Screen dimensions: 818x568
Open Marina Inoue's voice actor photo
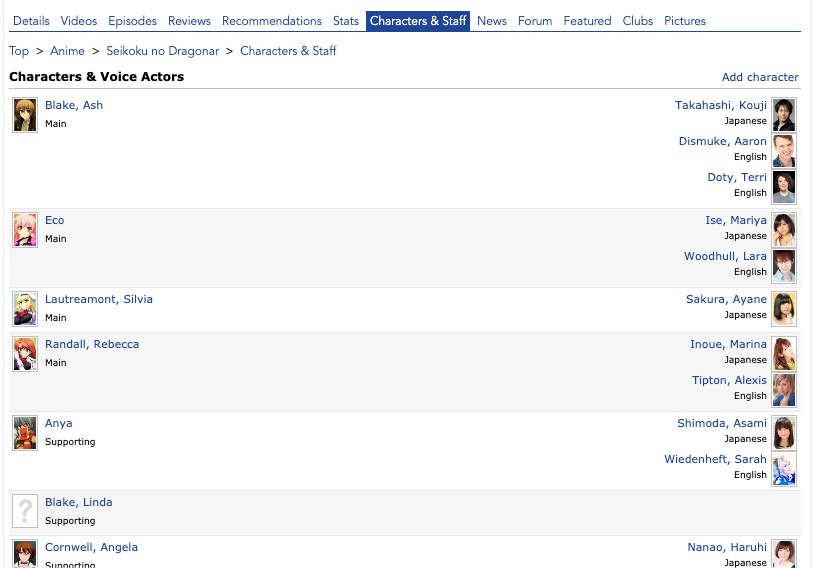(784, 354)
